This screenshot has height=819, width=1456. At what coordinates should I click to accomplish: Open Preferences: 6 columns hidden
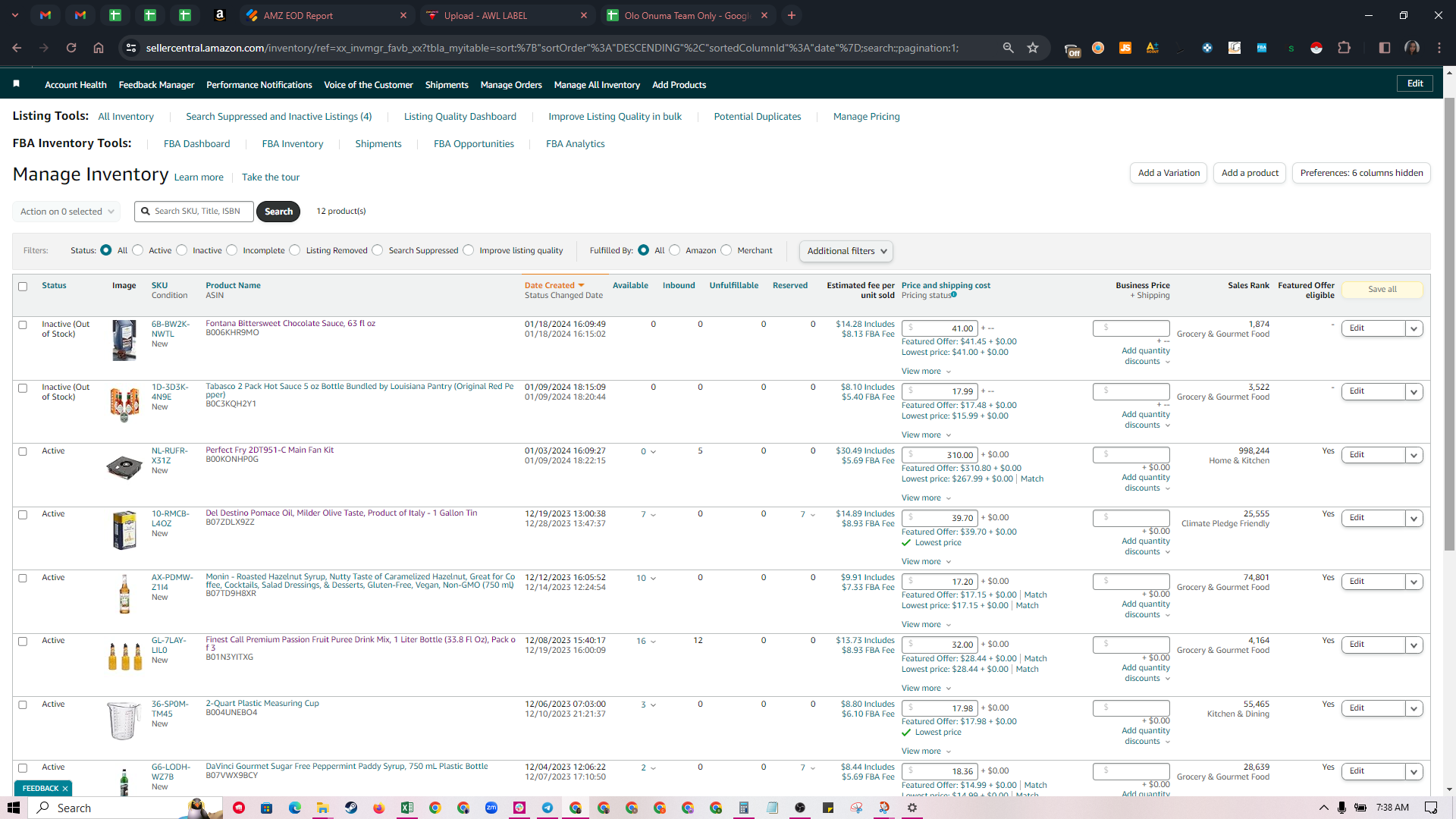point(1361,173)
